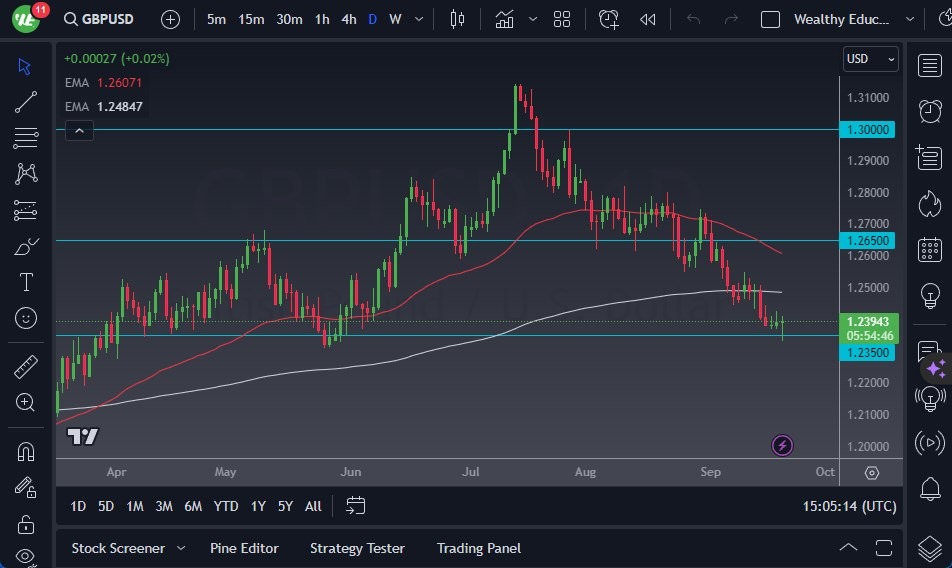Expand the Stock Screener dropdown arrow
Image resolution: width=952 pixels, height=568 pixels.
181,548
